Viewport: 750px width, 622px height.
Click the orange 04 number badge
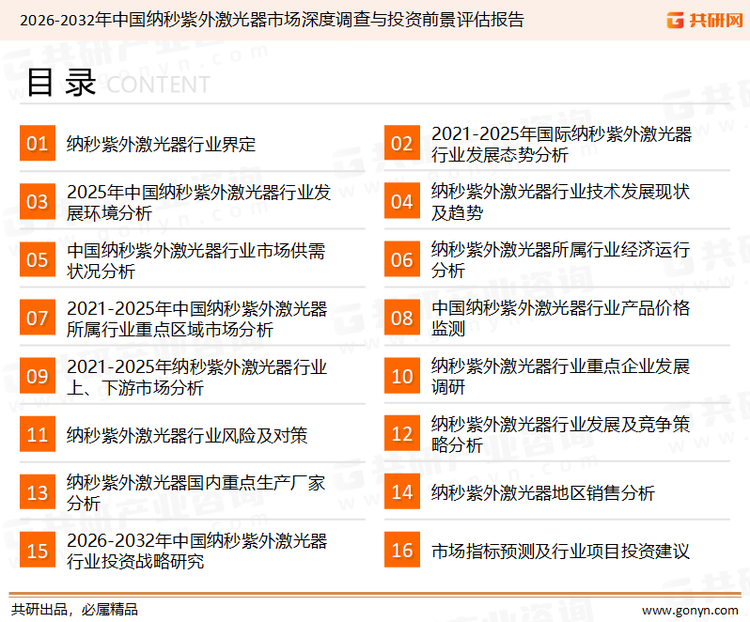tap(402, 201)
